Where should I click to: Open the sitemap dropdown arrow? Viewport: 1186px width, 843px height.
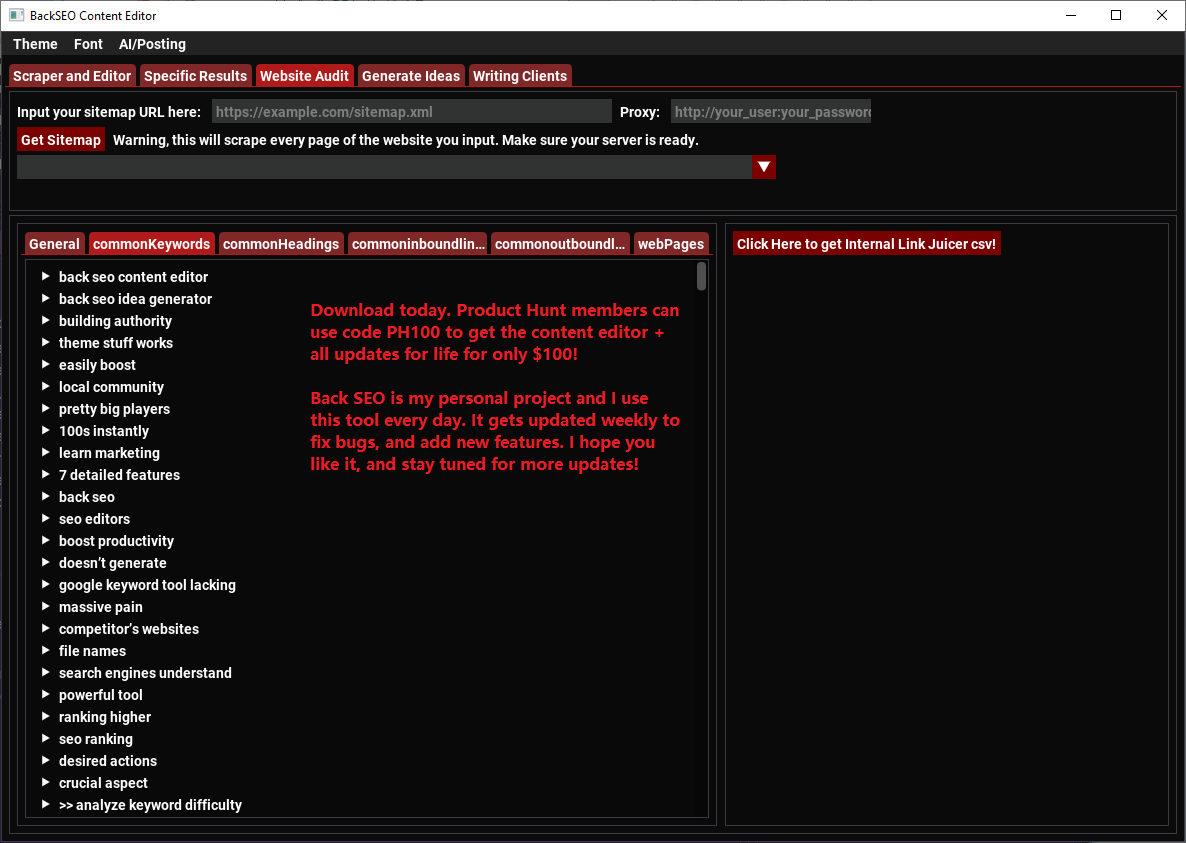point(764,167)
